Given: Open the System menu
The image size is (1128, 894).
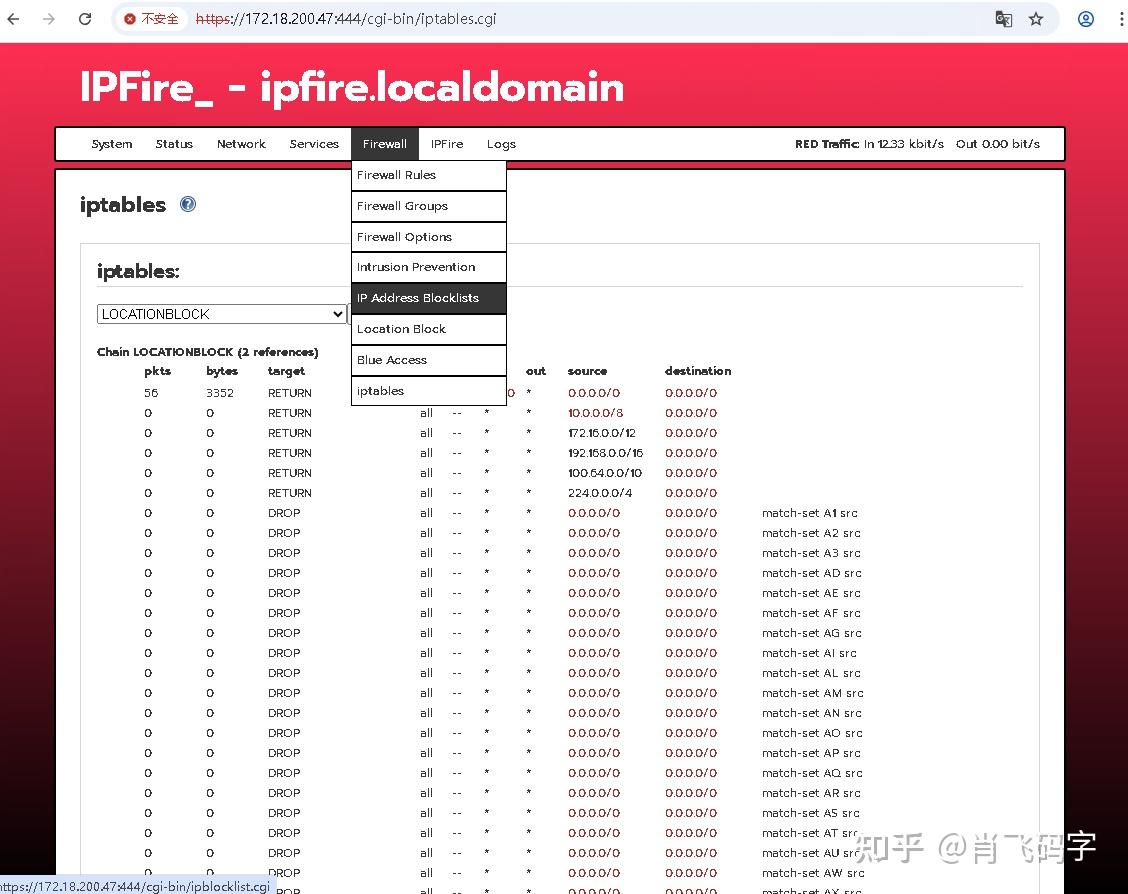Looking at the screenshot, I should [x=111, y=143].
